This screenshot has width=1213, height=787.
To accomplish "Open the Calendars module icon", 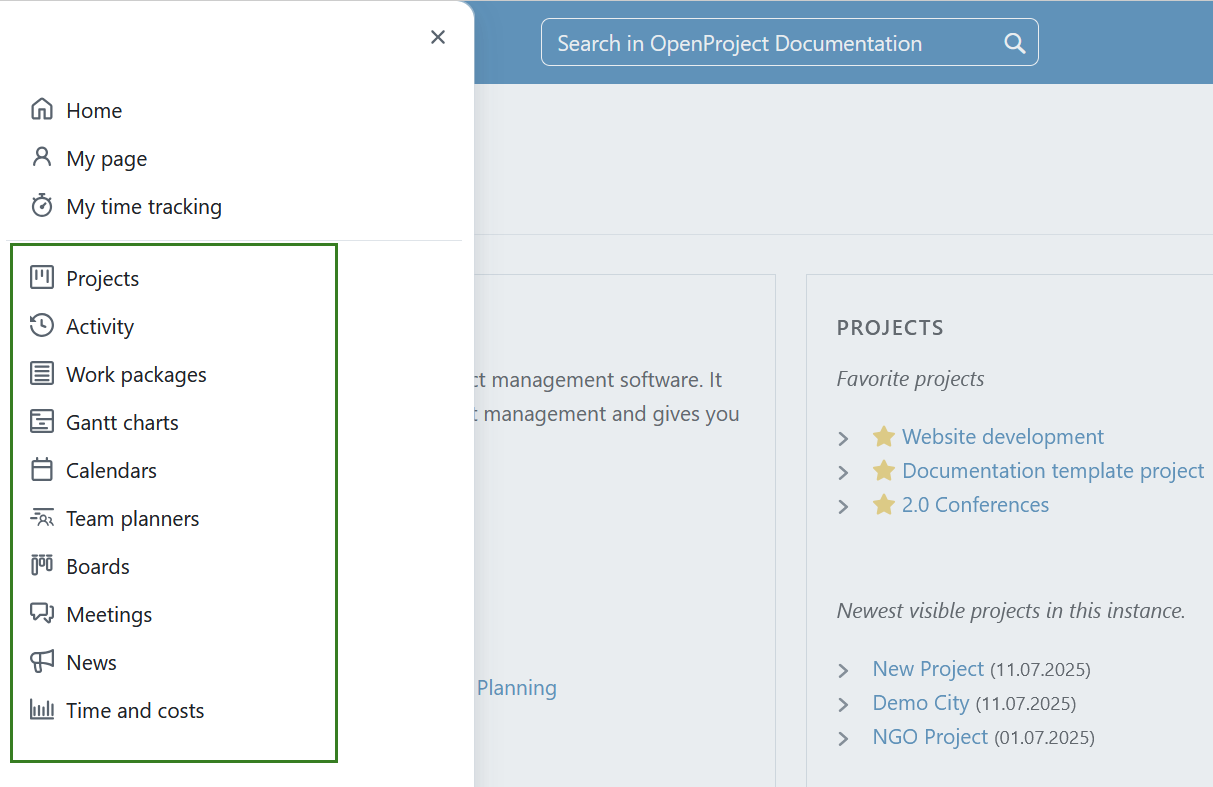I will tap(41, 469).
